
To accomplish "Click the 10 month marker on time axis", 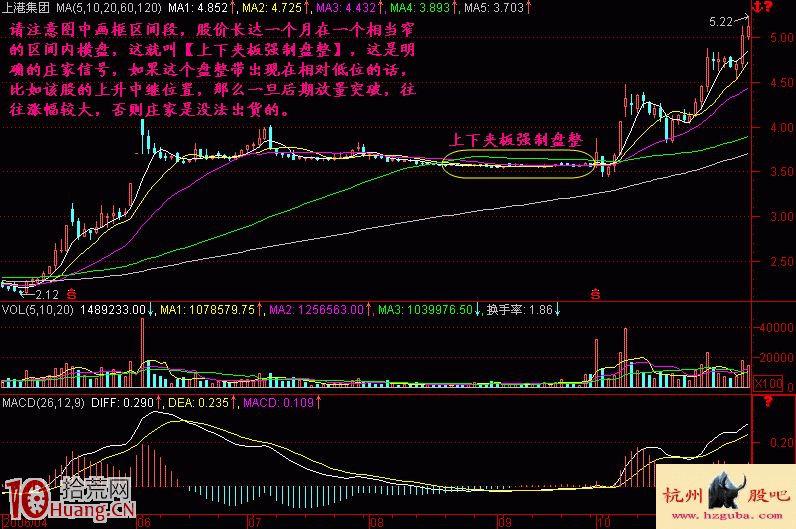I will tap(603, 522).
